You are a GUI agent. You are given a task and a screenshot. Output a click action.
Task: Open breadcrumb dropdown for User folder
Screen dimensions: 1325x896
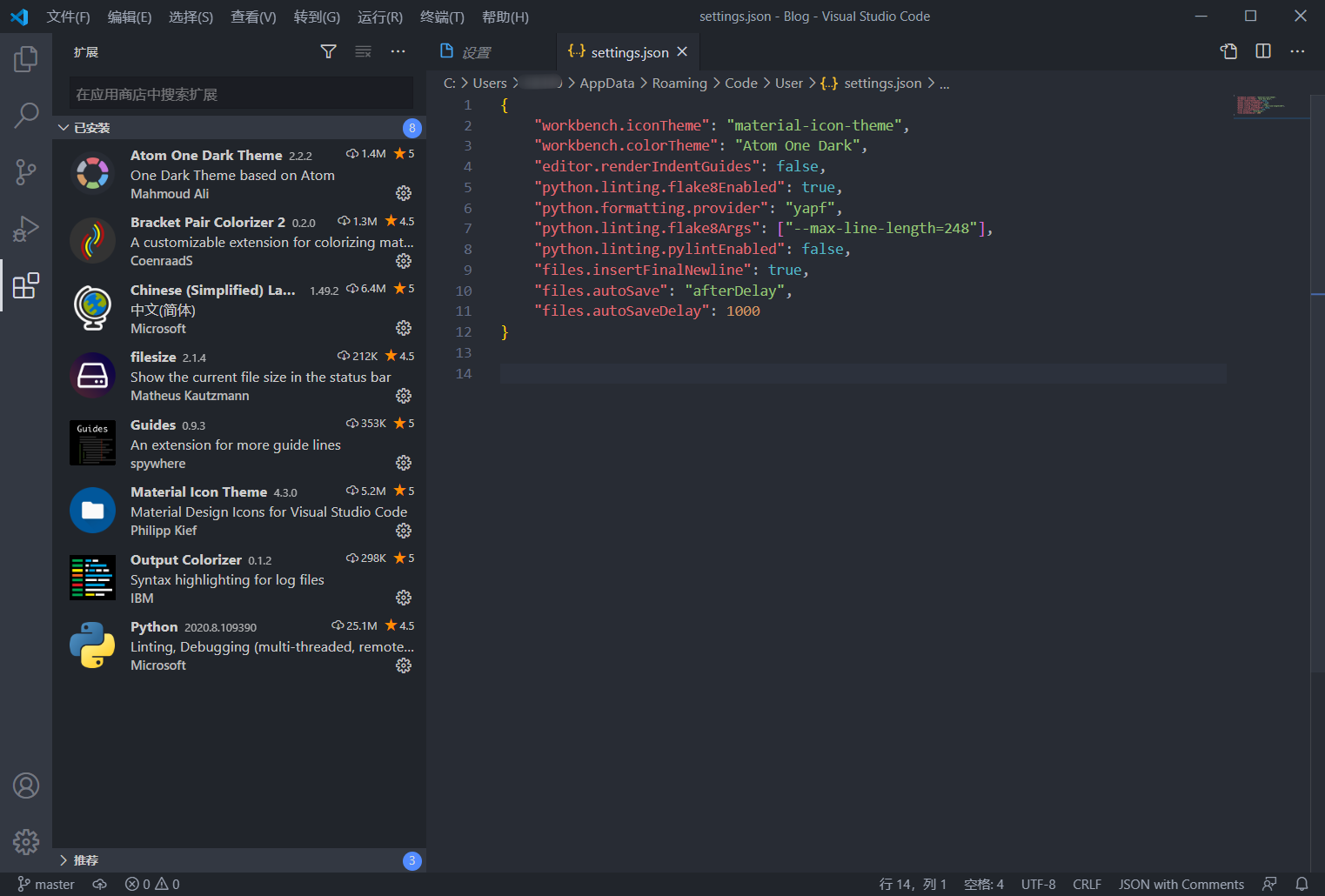789,84
